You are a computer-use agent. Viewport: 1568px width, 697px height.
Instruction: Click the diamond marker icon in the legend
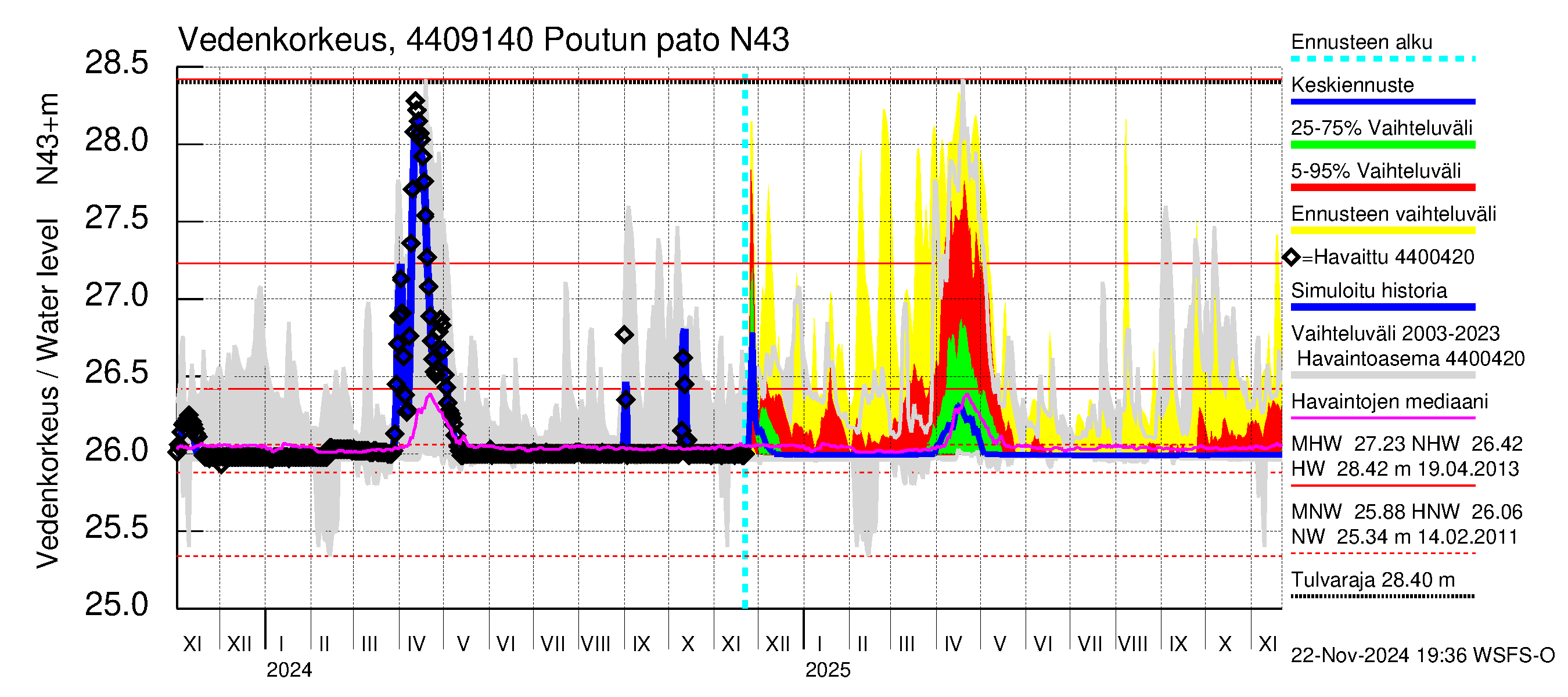1291,257
